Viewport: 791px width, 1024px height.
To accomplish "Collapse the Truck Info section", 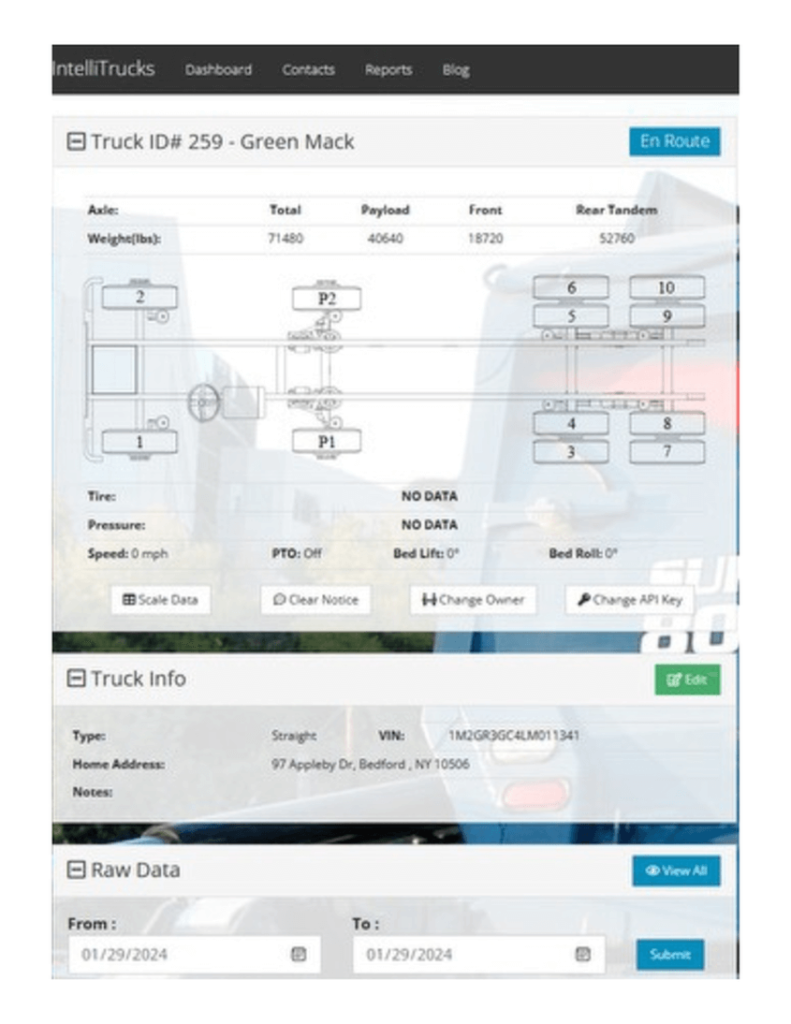I will click(x=76, y=679).
